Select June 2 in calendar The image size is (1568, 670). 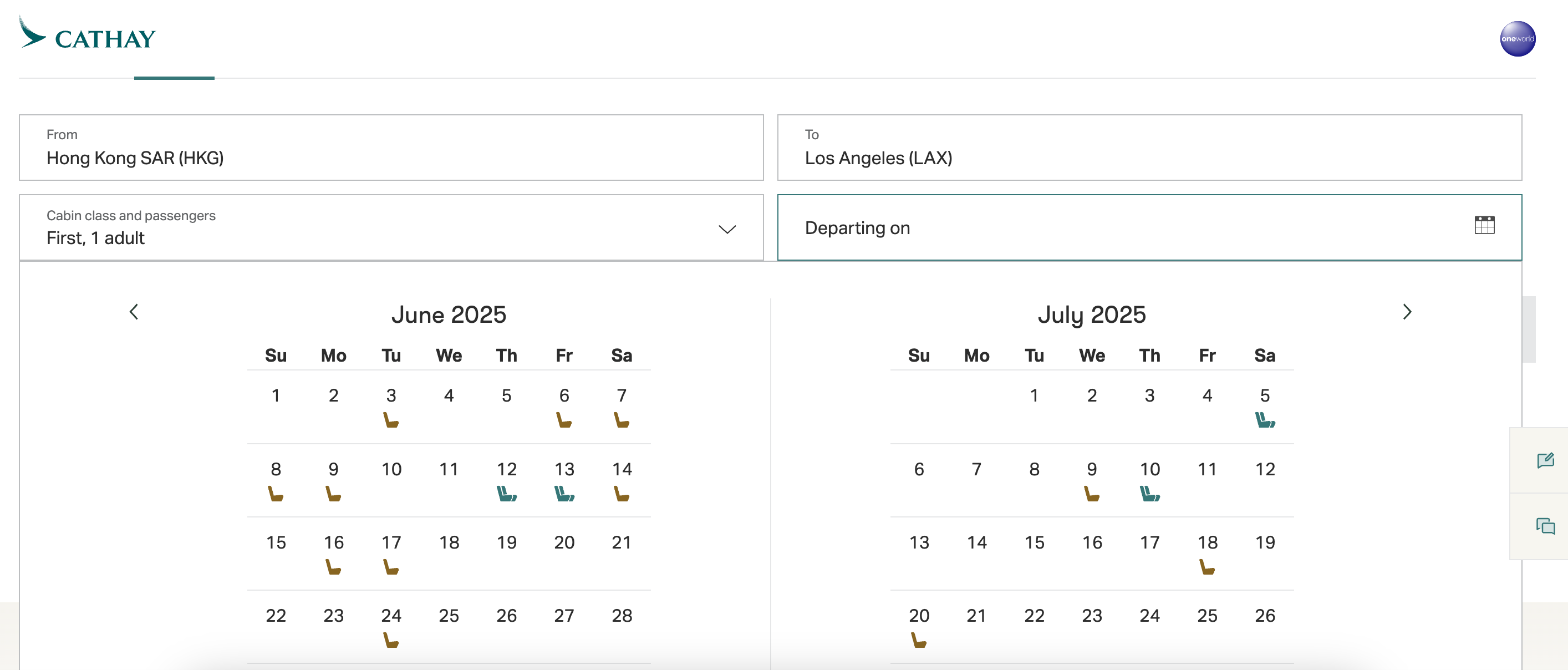pyautogui.click(x=333, y=395)
